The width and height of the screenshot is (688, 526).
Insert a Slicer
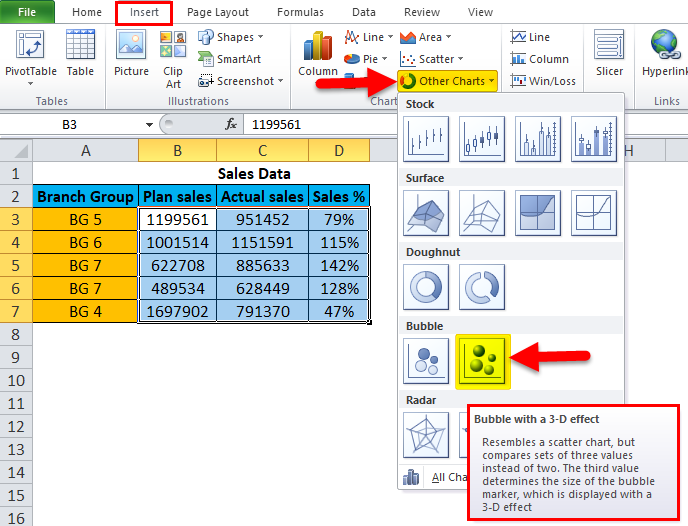click(x=609, y=53)
